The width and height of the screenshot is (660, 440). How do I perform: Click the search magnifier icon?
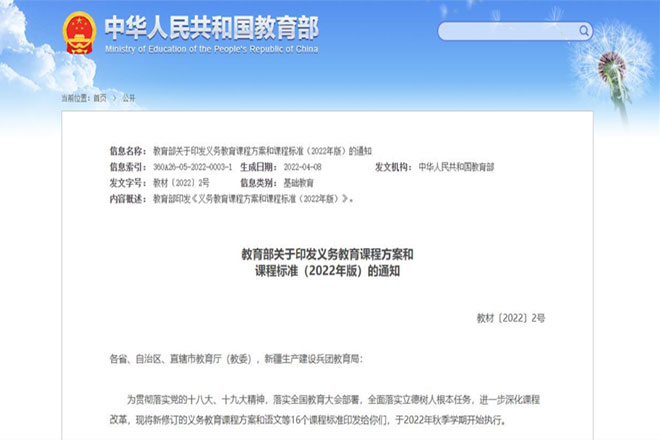(x=584, y=31)
